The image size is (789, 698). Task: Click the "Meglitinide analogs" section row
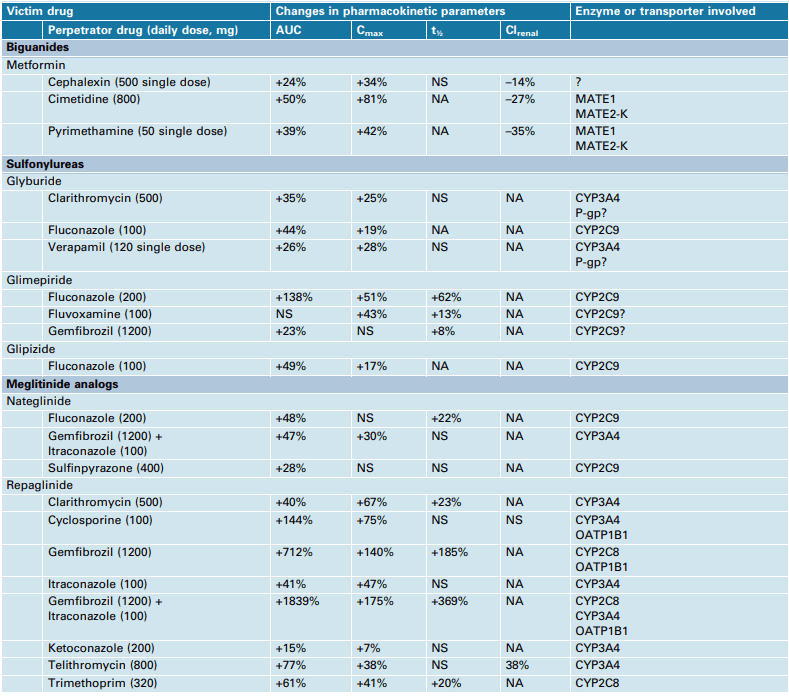[394, 384]
